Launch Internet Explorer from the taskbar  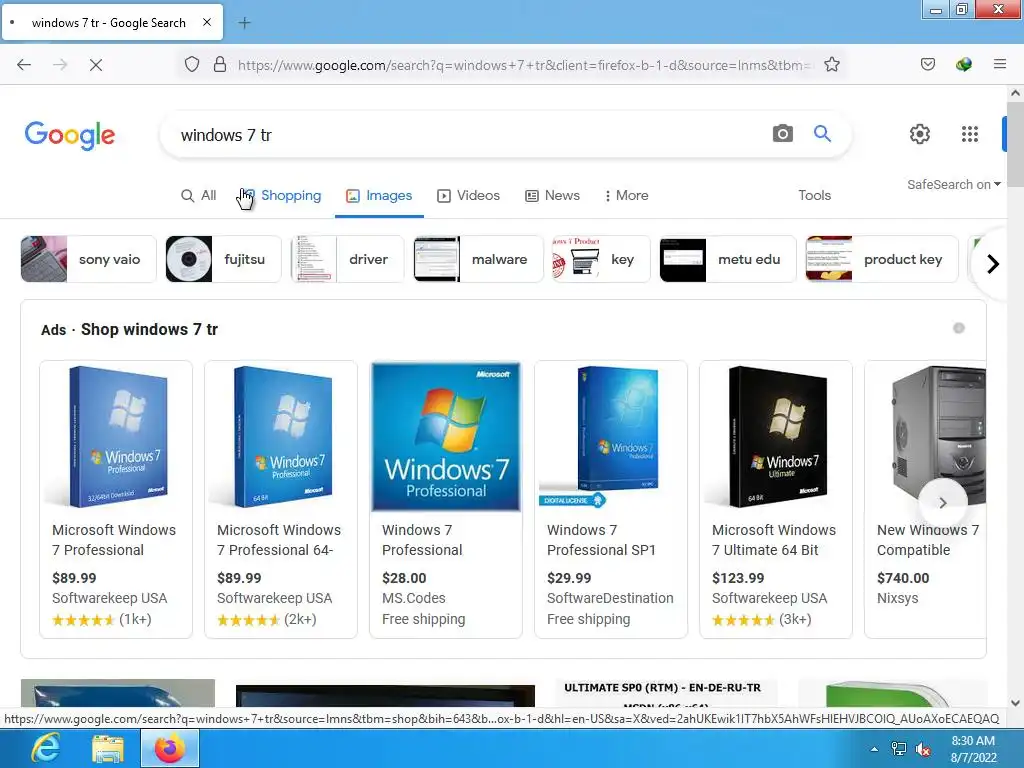tap(46, 748)
